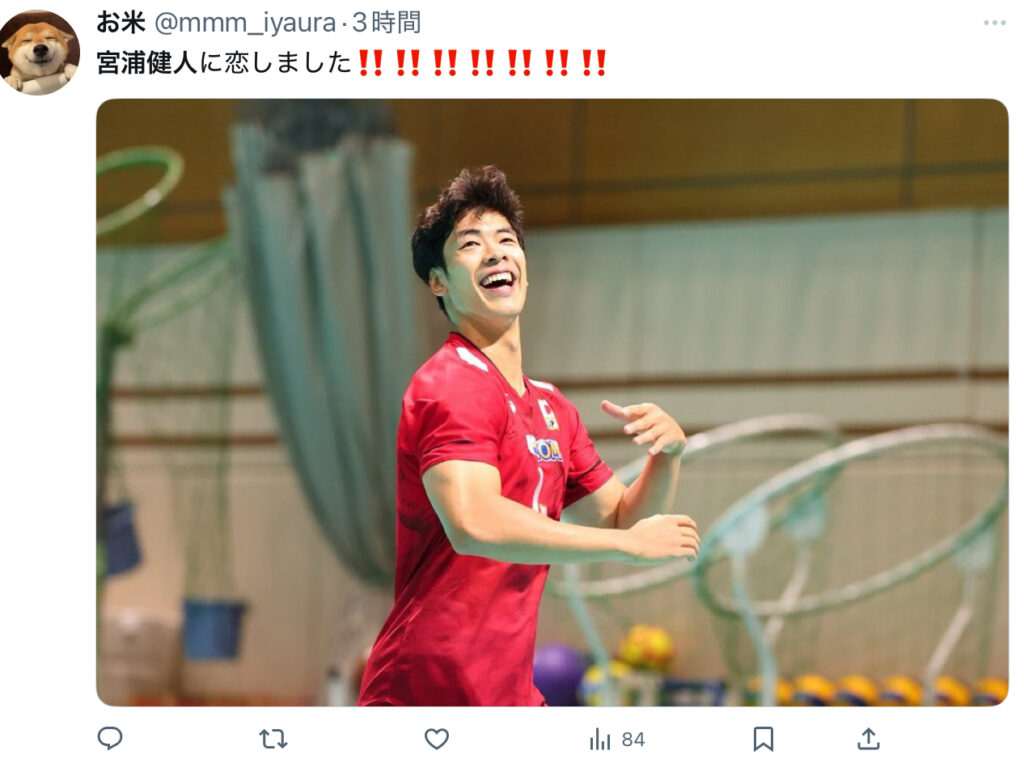Open the volleyball player photo
This screenshot has width=1024, height=772.
(x=552, y=402)
